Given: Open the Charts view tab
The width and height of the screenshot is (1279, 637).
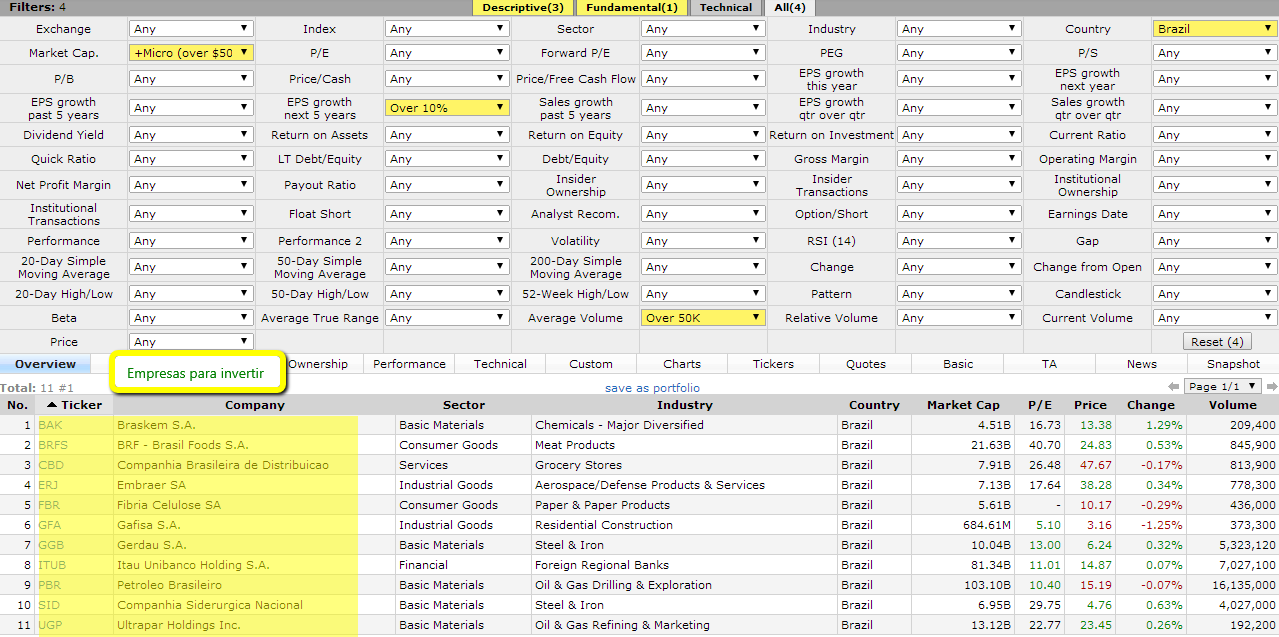Looking at the screenshot, I should [682, 364].
